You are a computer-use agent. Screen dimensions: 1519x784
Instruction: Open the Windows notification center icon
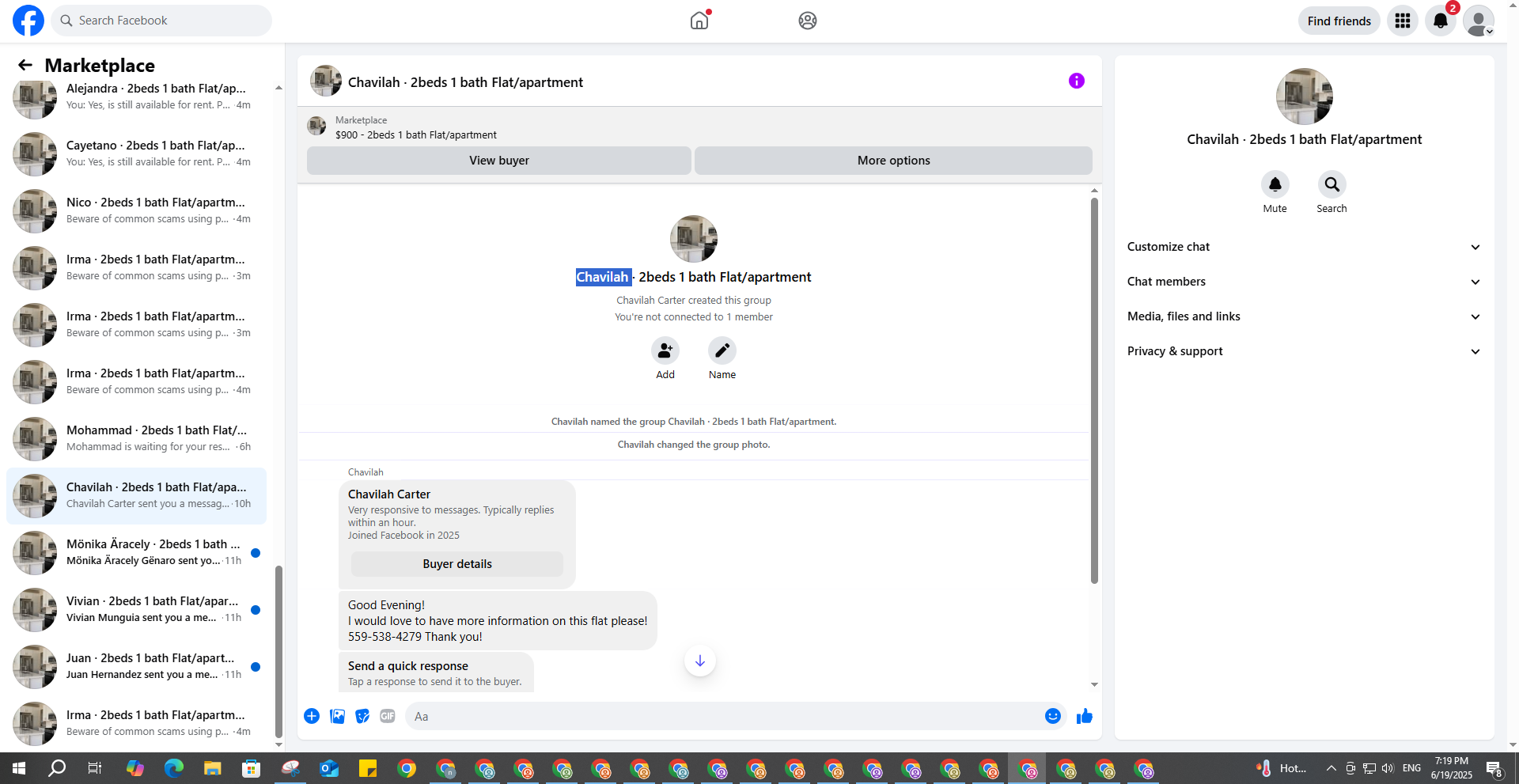[1494, 768]
